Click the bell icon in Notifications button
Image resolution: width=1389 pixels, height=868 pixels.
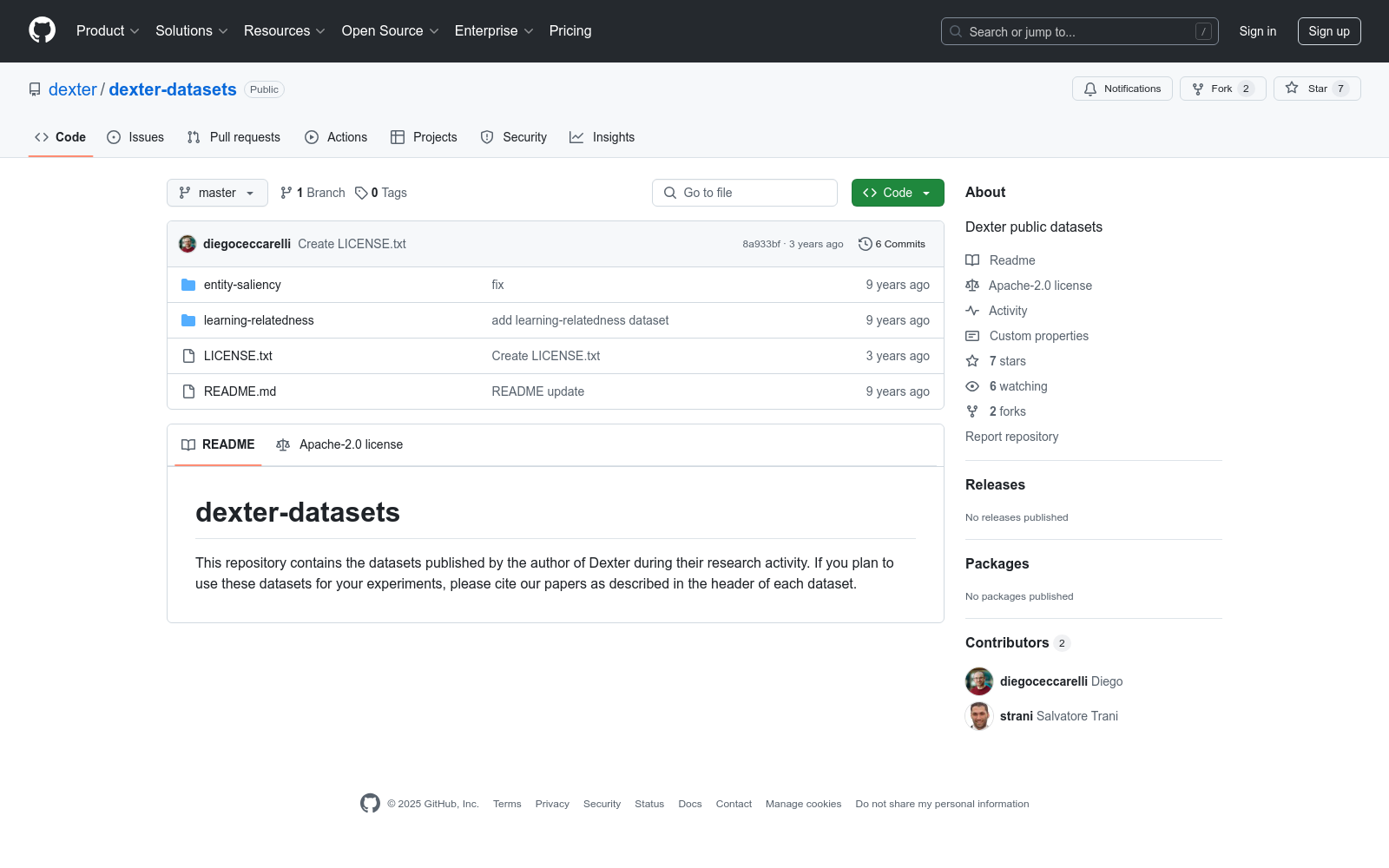coord(1090,89)
